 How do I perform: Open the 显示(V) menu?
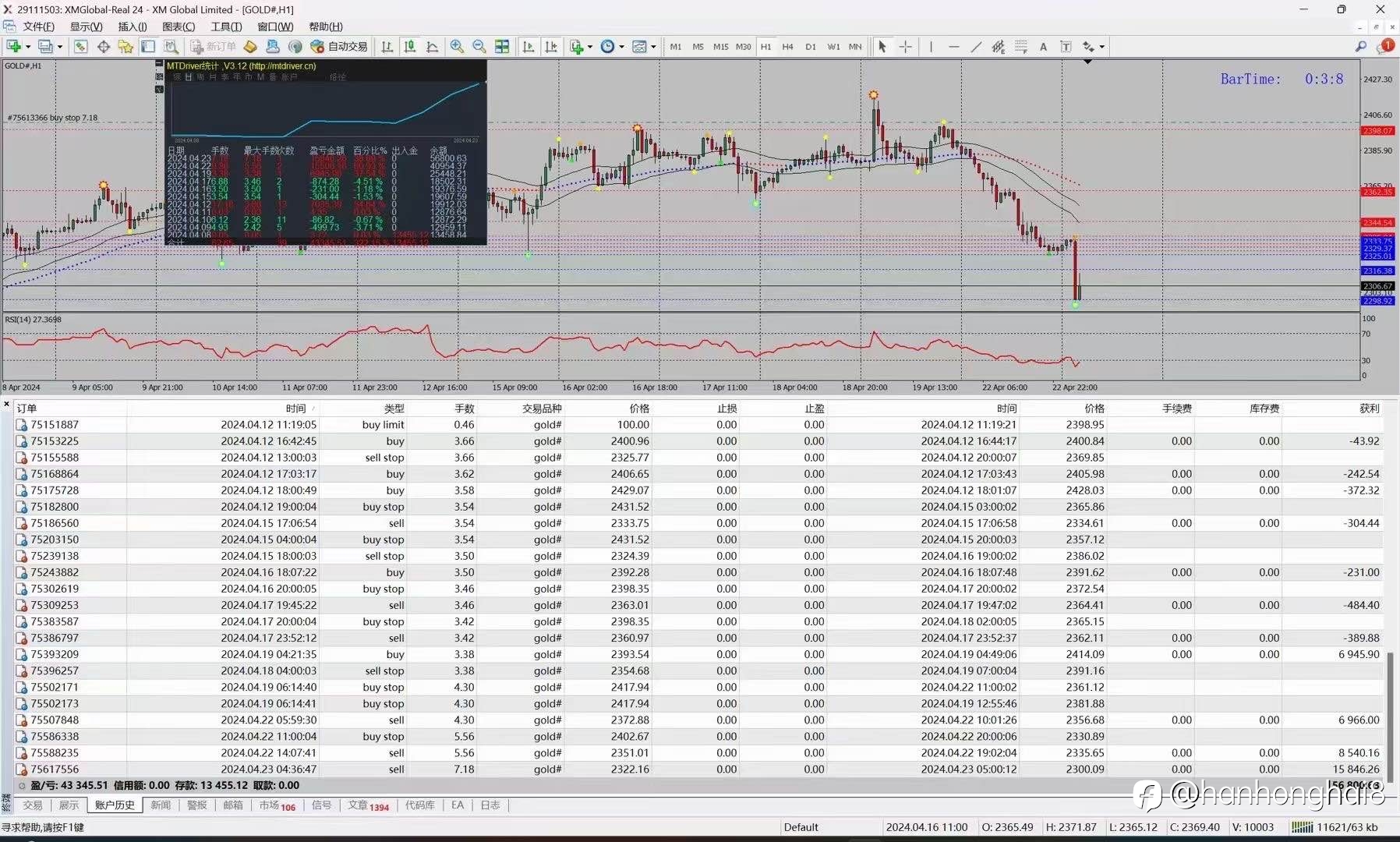(x=87, y=27)
